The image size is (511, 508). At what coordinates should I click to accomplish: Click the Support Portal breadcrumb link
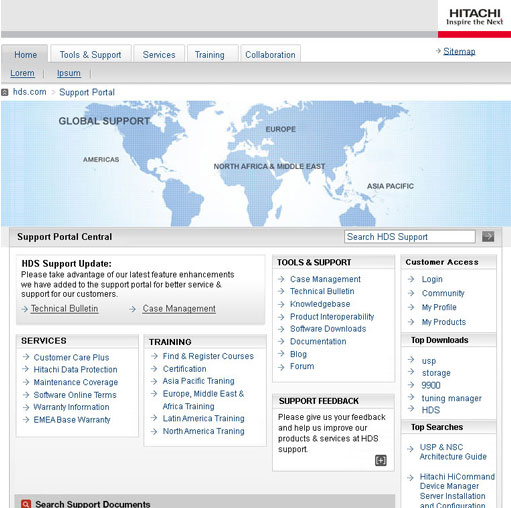coord(87,92)
